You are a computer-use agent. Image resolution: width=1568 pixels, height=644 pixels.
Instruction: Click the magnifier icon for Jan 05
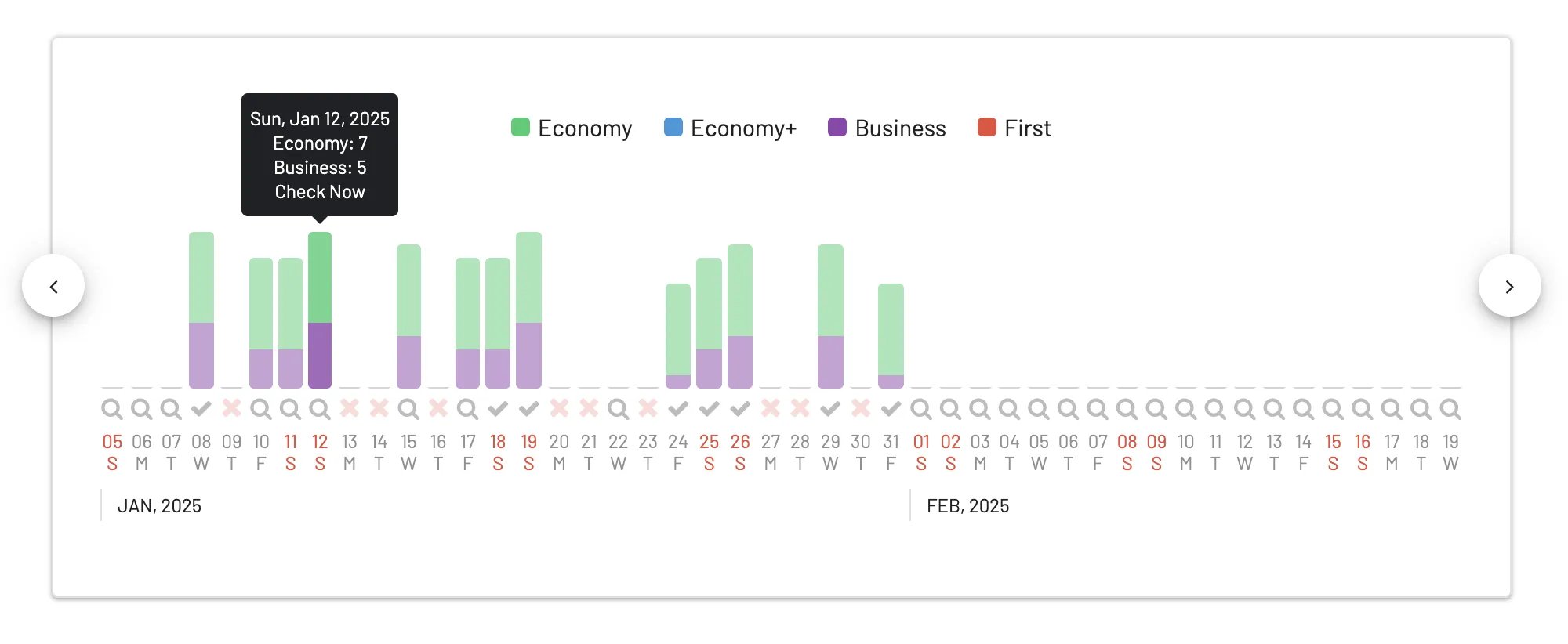(x=112, y=409)
